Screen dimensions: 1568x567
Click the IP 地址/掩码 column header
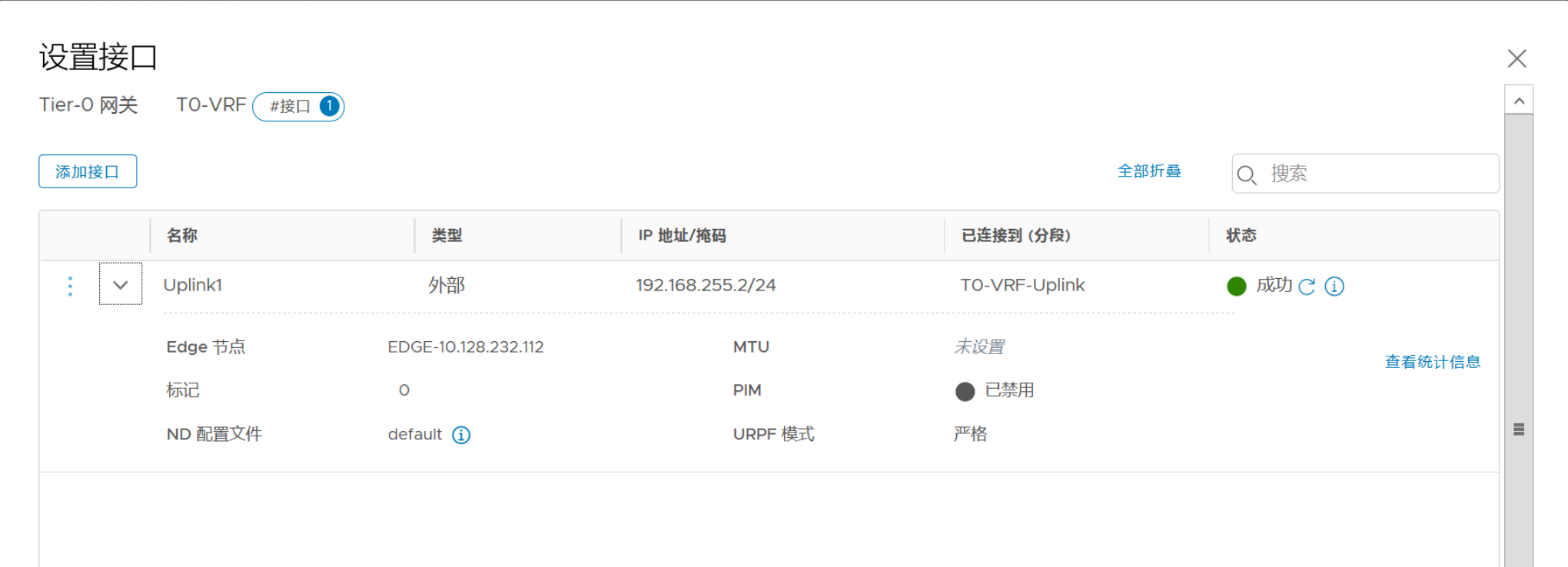682,236
